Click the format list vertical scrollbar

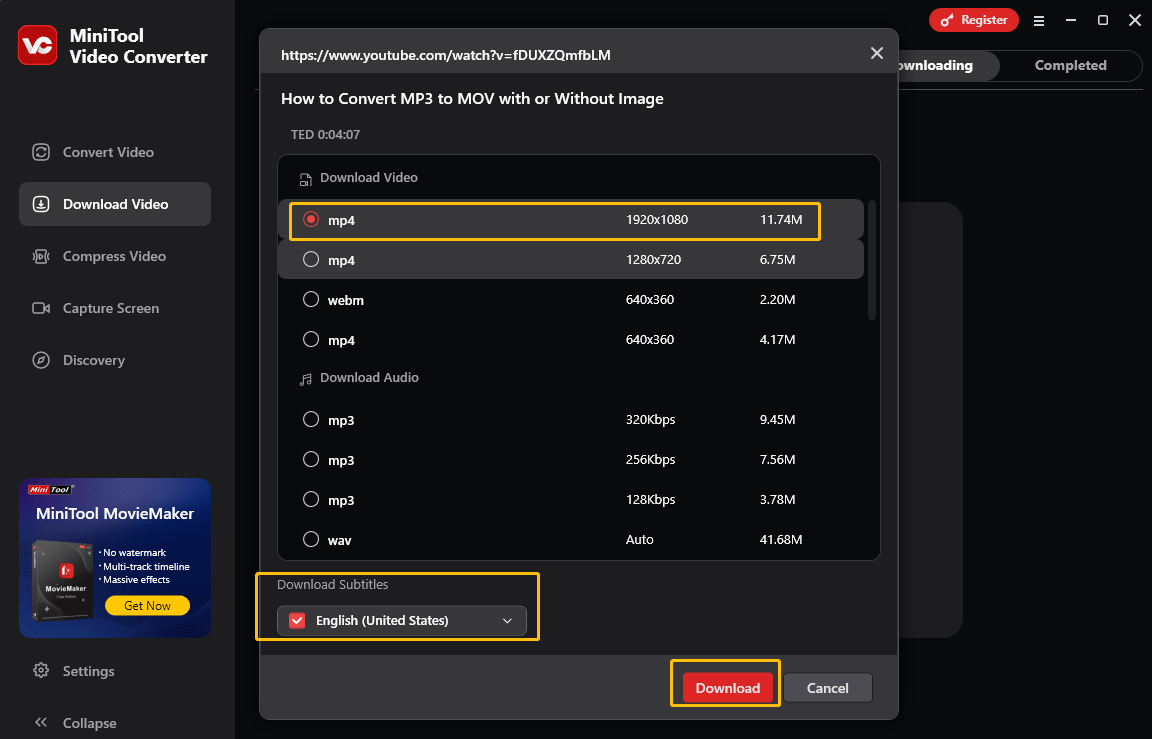[x=872, y=259]
